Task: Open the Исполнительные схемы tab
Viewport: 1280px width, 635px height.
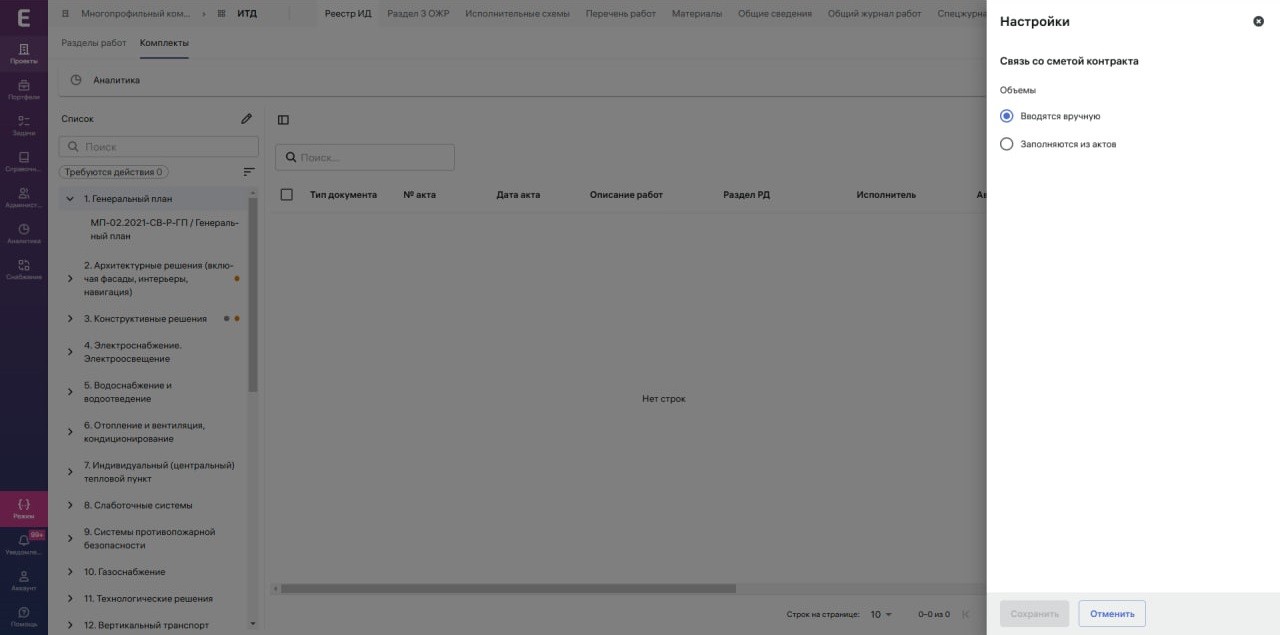Action: pos(517,14)
